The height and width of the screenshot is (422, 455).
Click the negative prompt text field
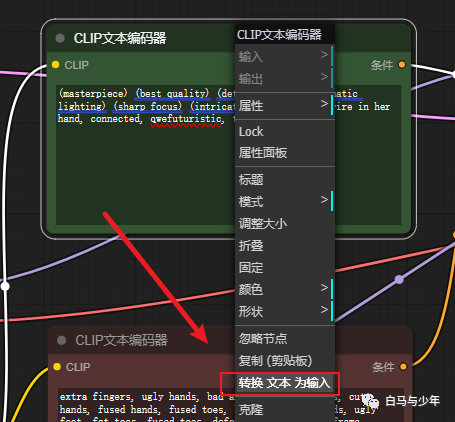pos(146,405)
